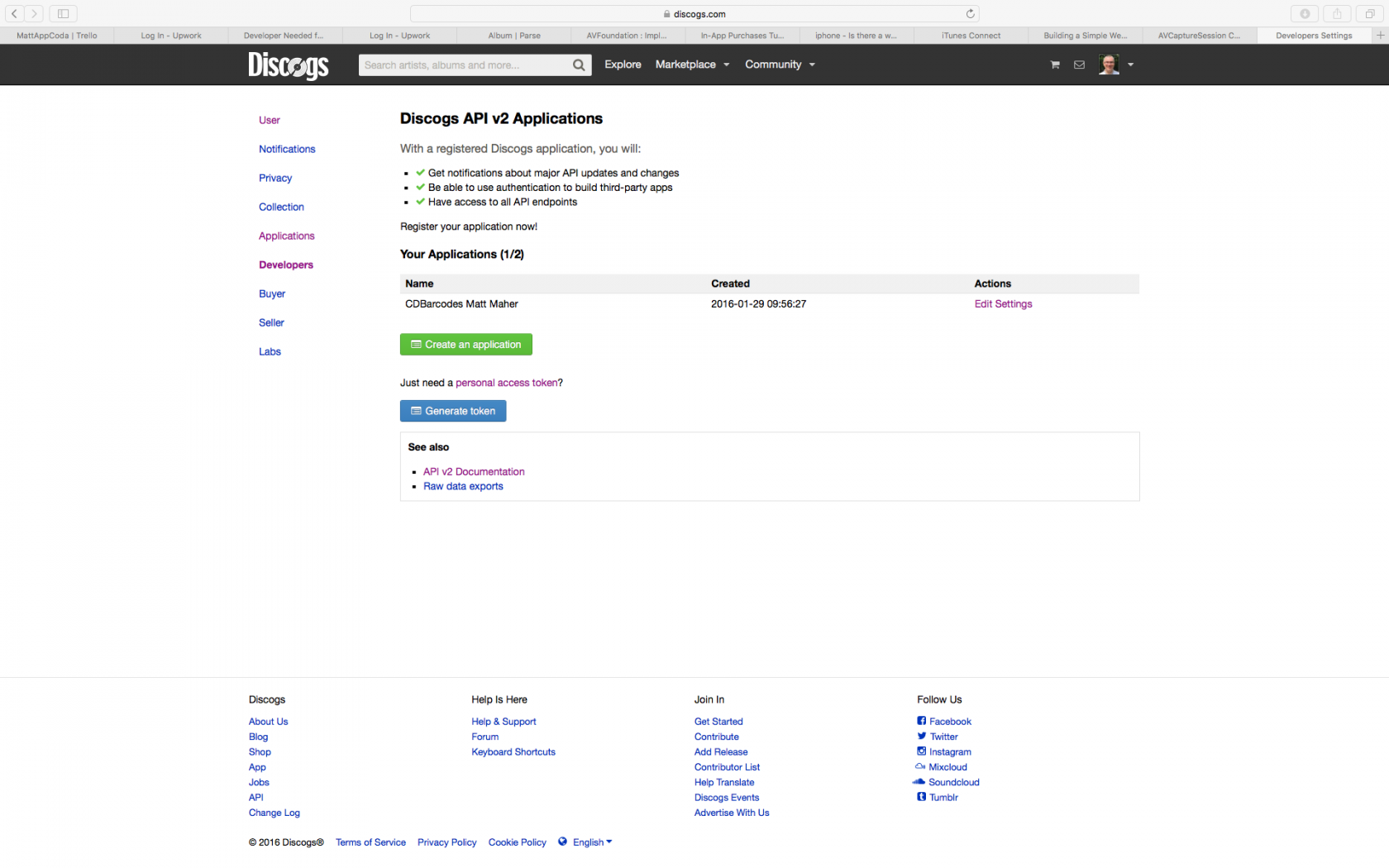Open the Advertise With Us link

point(732,813)
